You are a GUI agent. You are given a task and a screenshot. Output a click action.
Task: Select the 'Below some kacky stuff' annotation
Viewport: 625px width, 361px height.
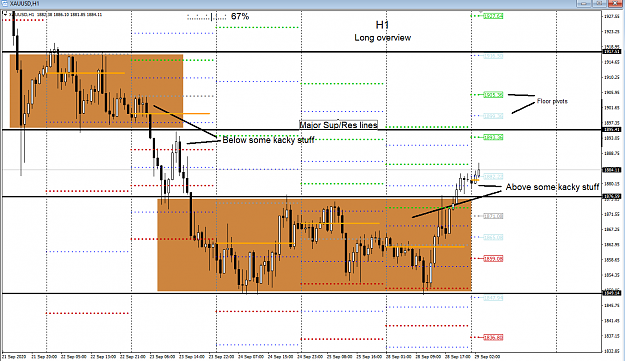269,140
